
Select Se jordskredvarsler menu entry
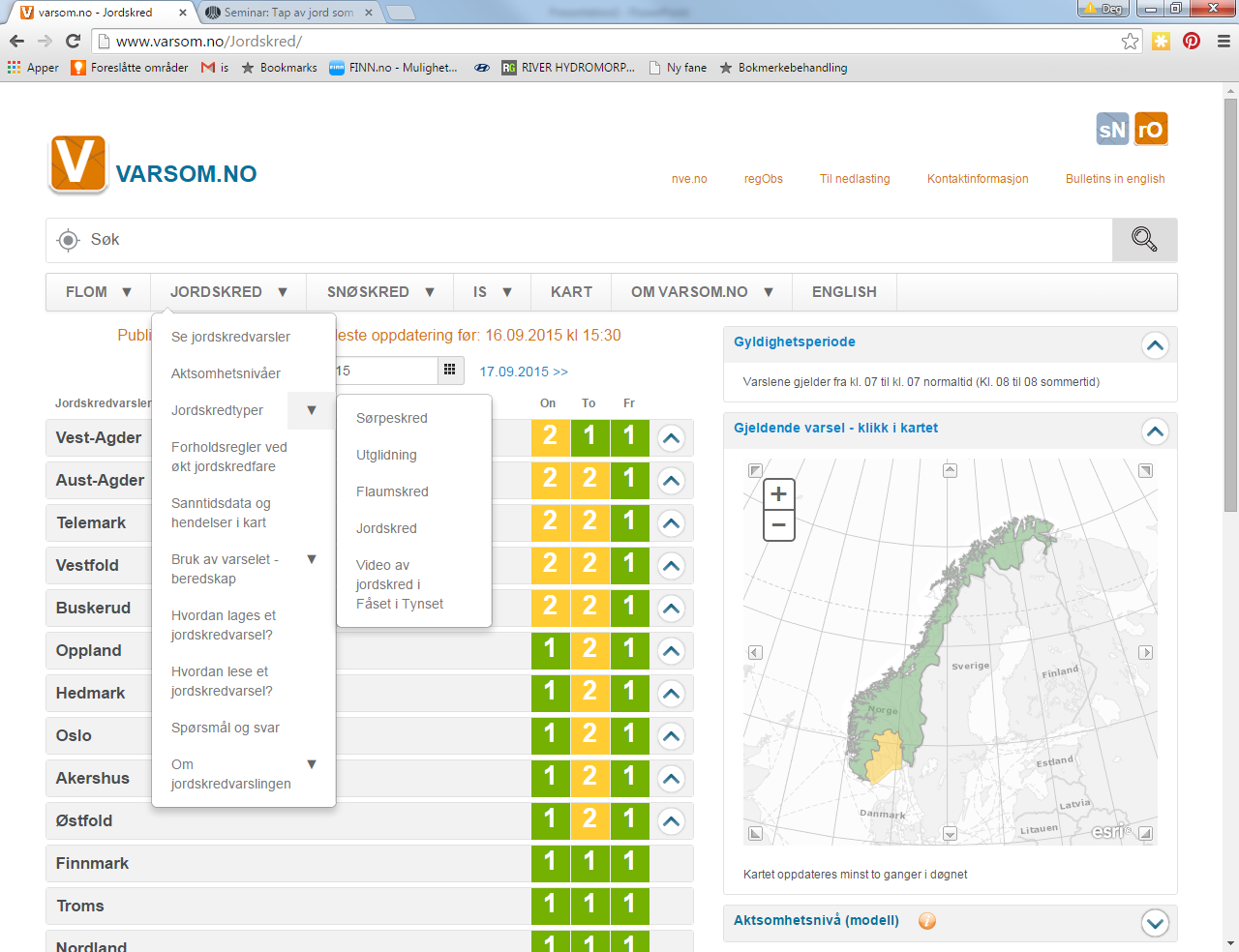[230, 337]
